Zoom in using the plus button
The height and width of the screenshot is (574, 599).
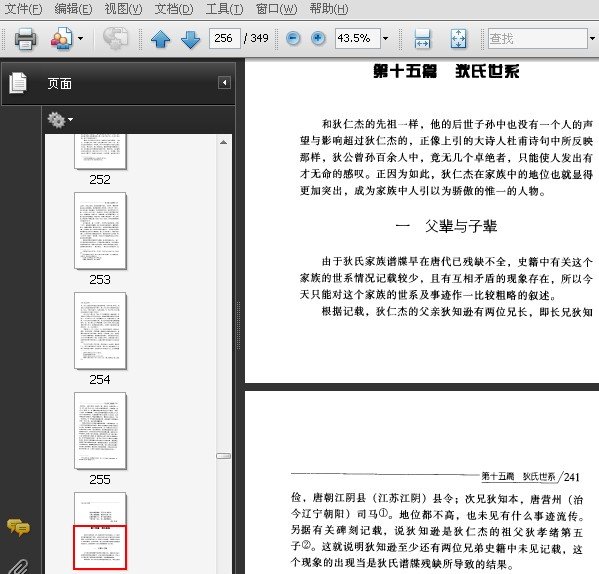pos(318,38)
